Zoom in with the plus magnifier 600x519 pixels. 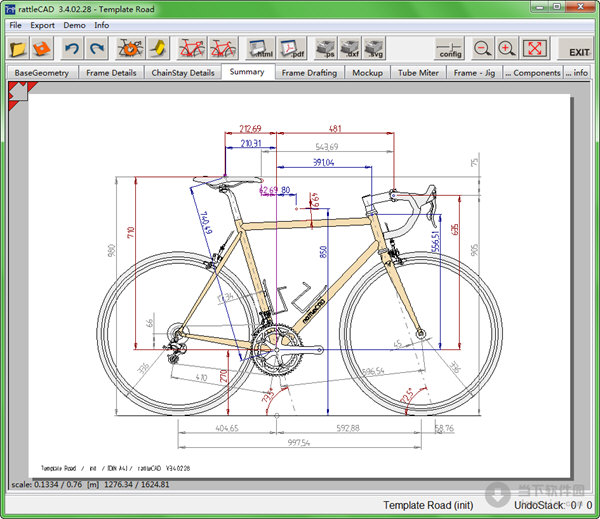click(x=507, y=49)
